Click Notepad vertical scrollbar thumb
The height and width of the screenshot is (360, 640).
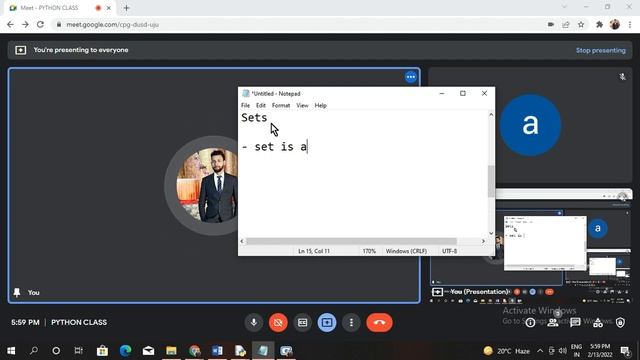coord(491,181)
